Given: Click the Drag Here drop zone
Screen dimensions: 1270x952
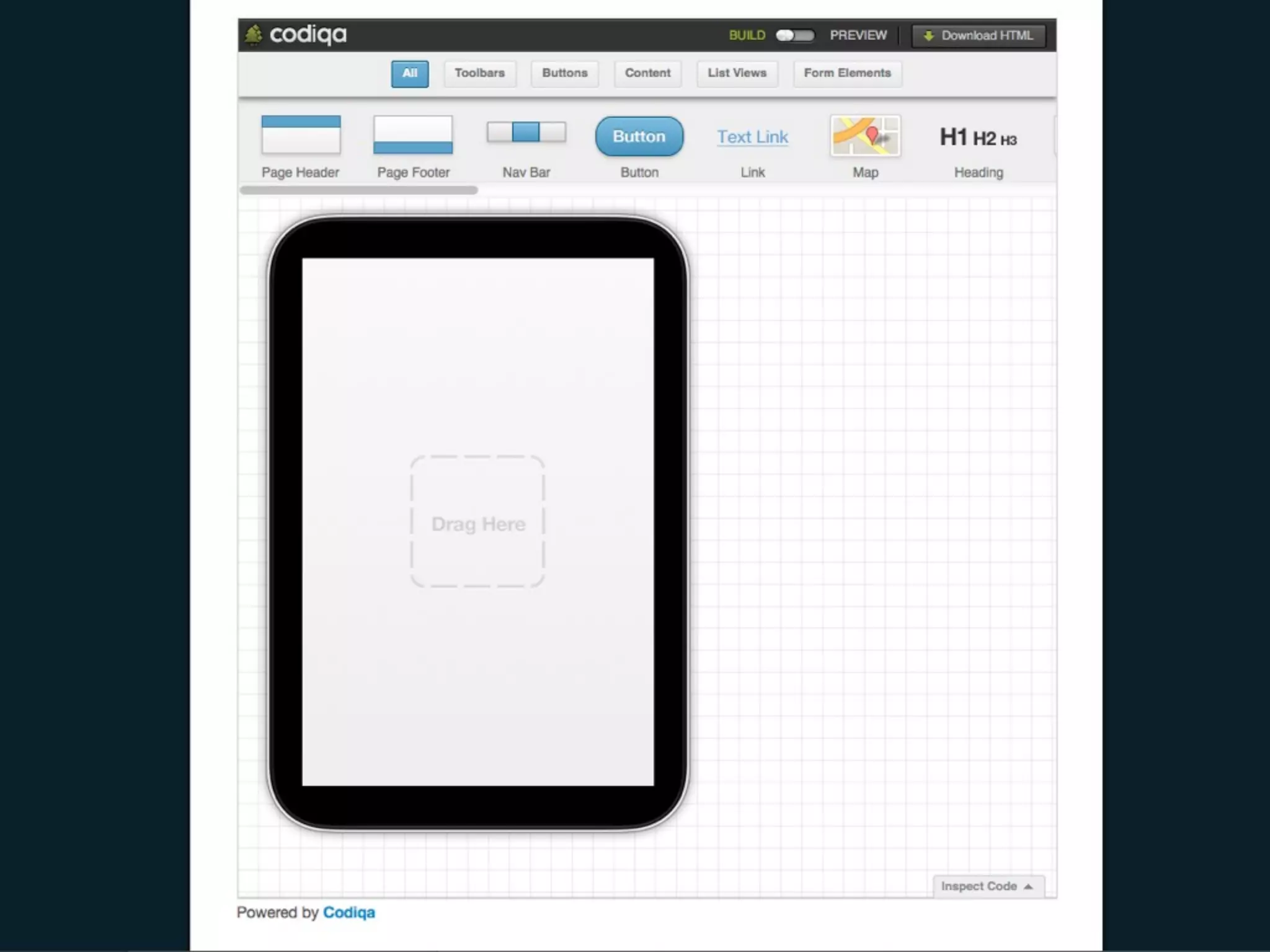Looking at the screenshot, I should (477, 522).
